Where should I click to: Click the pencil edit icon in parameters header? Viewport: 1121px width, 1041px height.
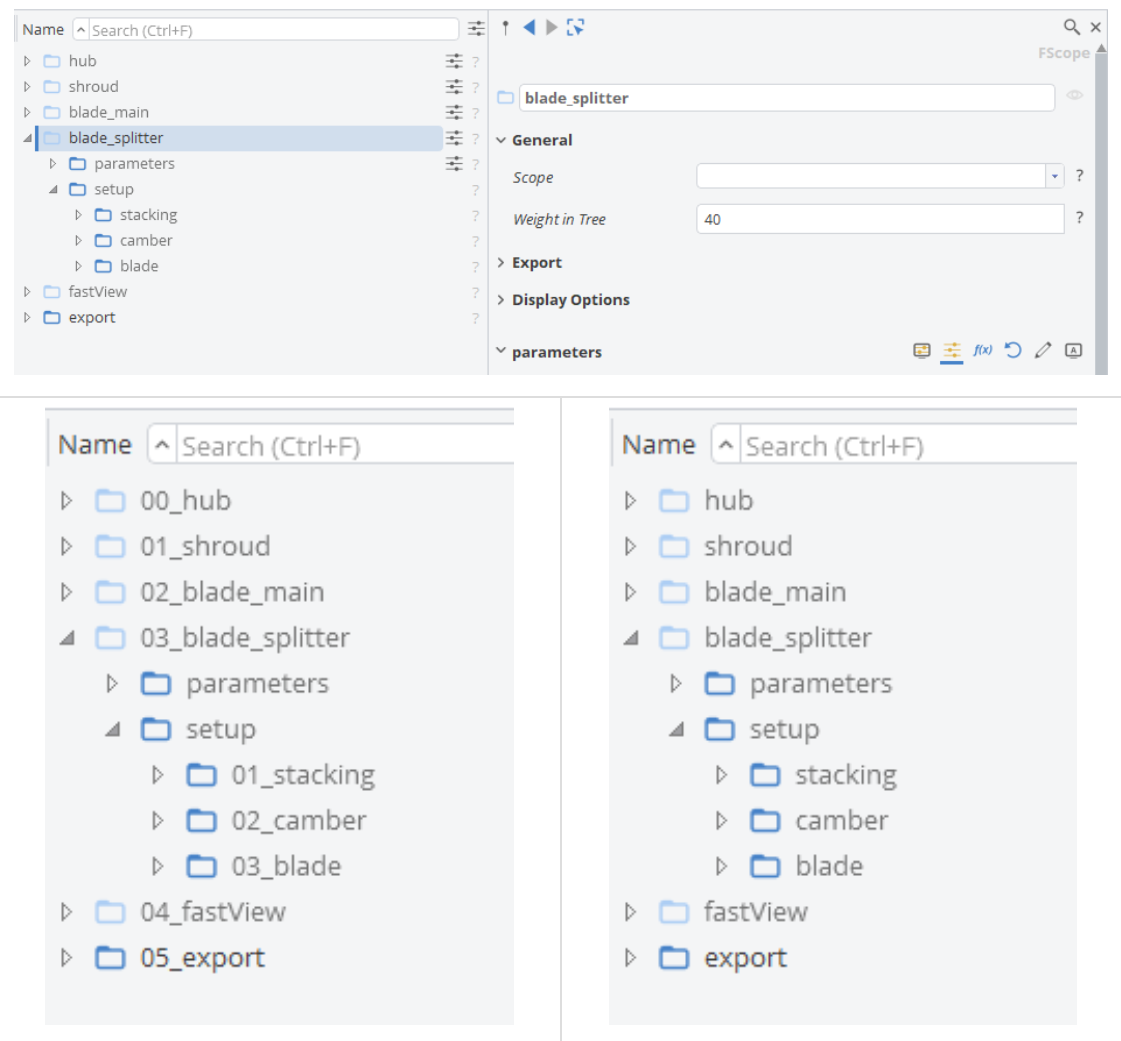pyautogui.click(x=1043, y=350)
